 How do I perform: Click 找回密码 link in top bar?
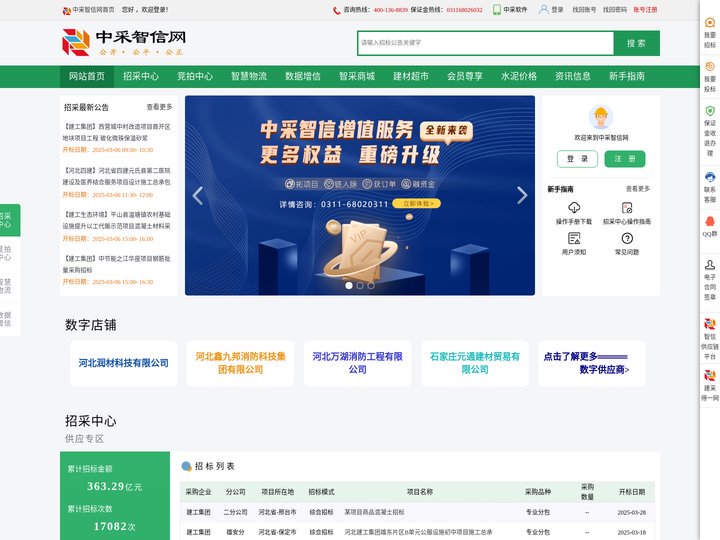click(615, 10)
